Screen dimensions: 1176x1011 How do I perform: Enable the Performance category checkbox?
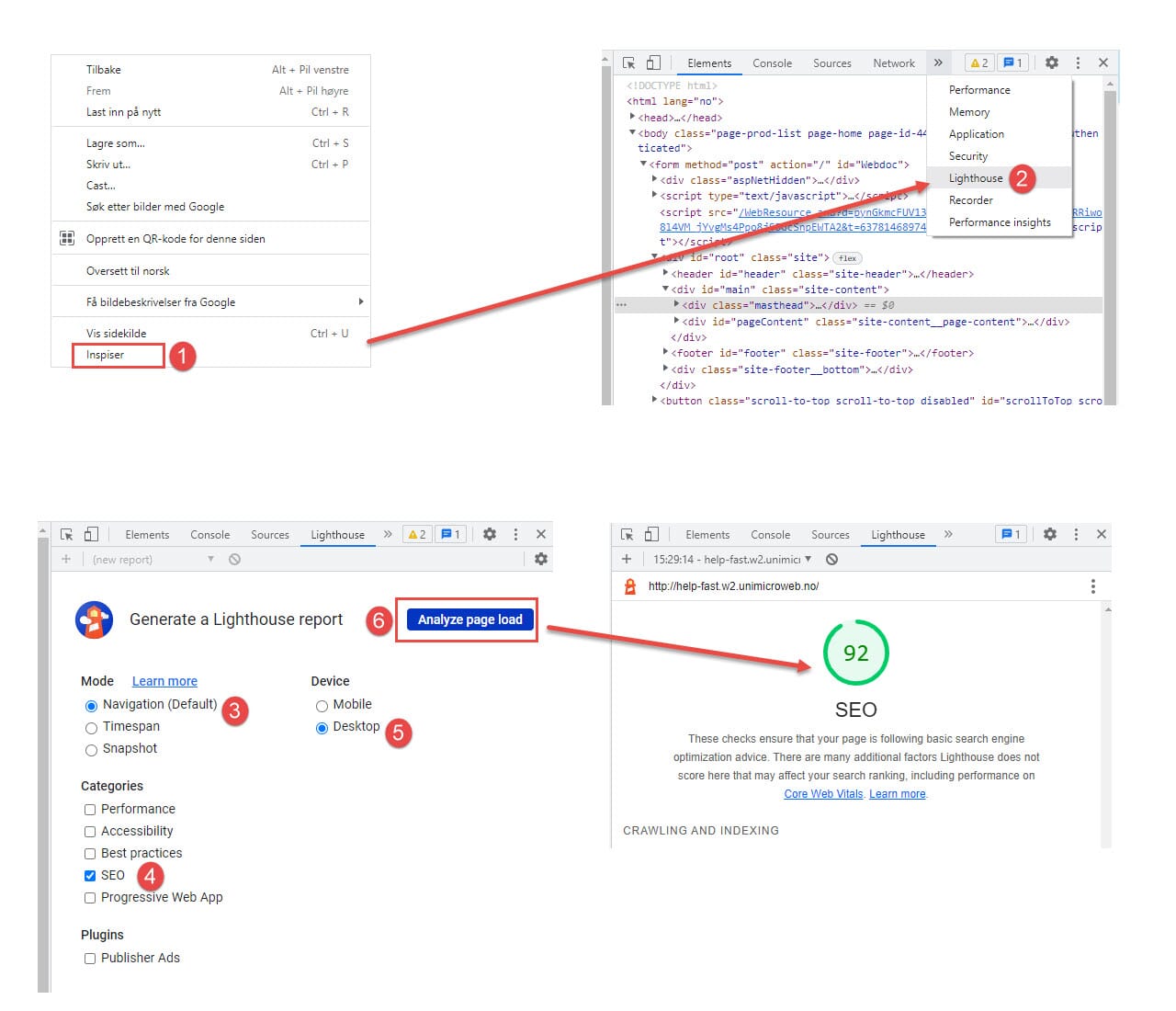(89, 809)
